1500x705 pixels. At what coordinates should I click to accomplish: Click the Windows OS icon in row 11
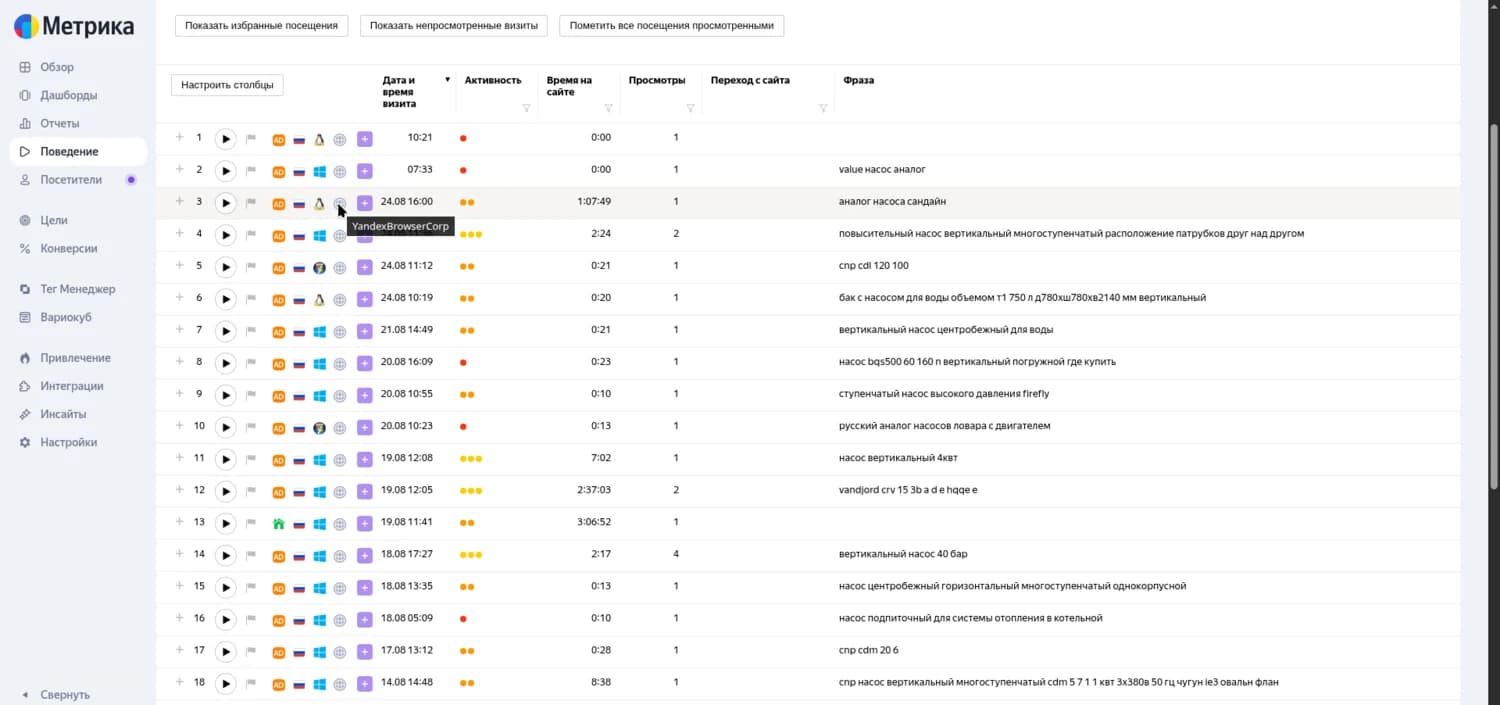(x=319, y=459)
